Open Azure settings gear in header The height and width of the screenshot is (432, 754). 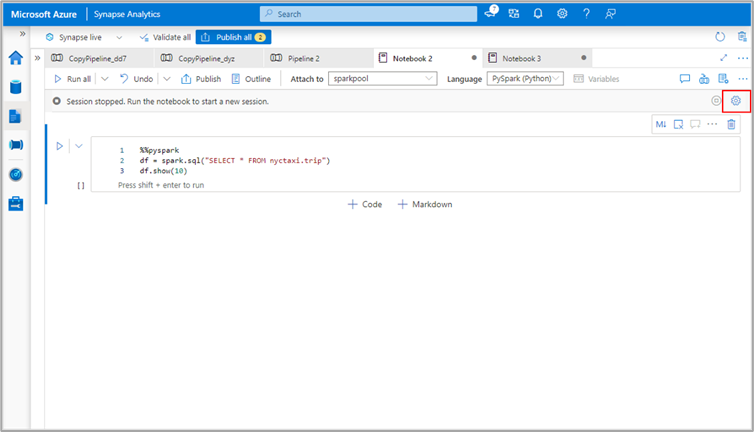coord(562,13)
